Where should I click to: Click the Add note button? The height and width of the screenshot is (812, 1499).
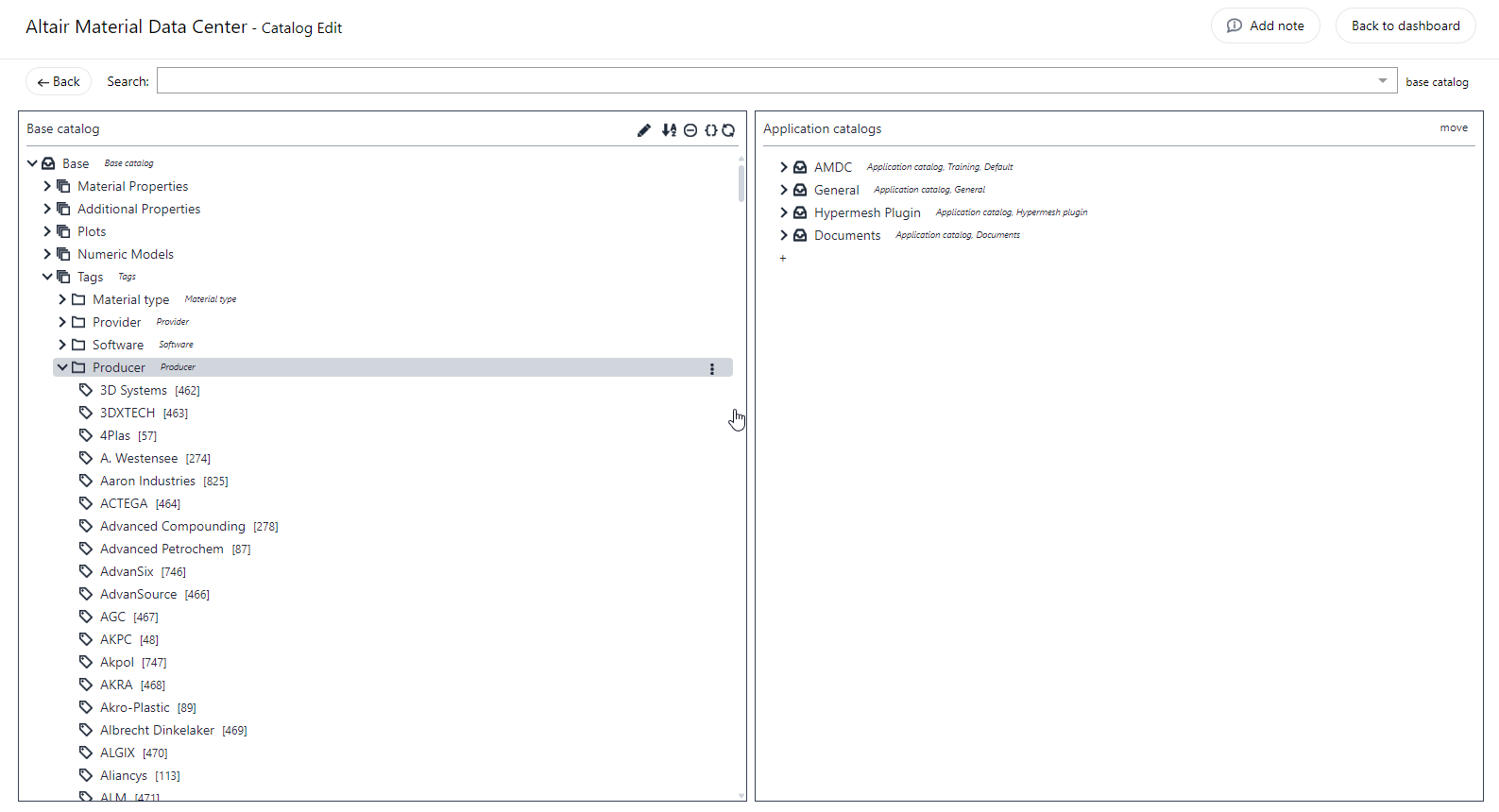(x=1265, y=25)
